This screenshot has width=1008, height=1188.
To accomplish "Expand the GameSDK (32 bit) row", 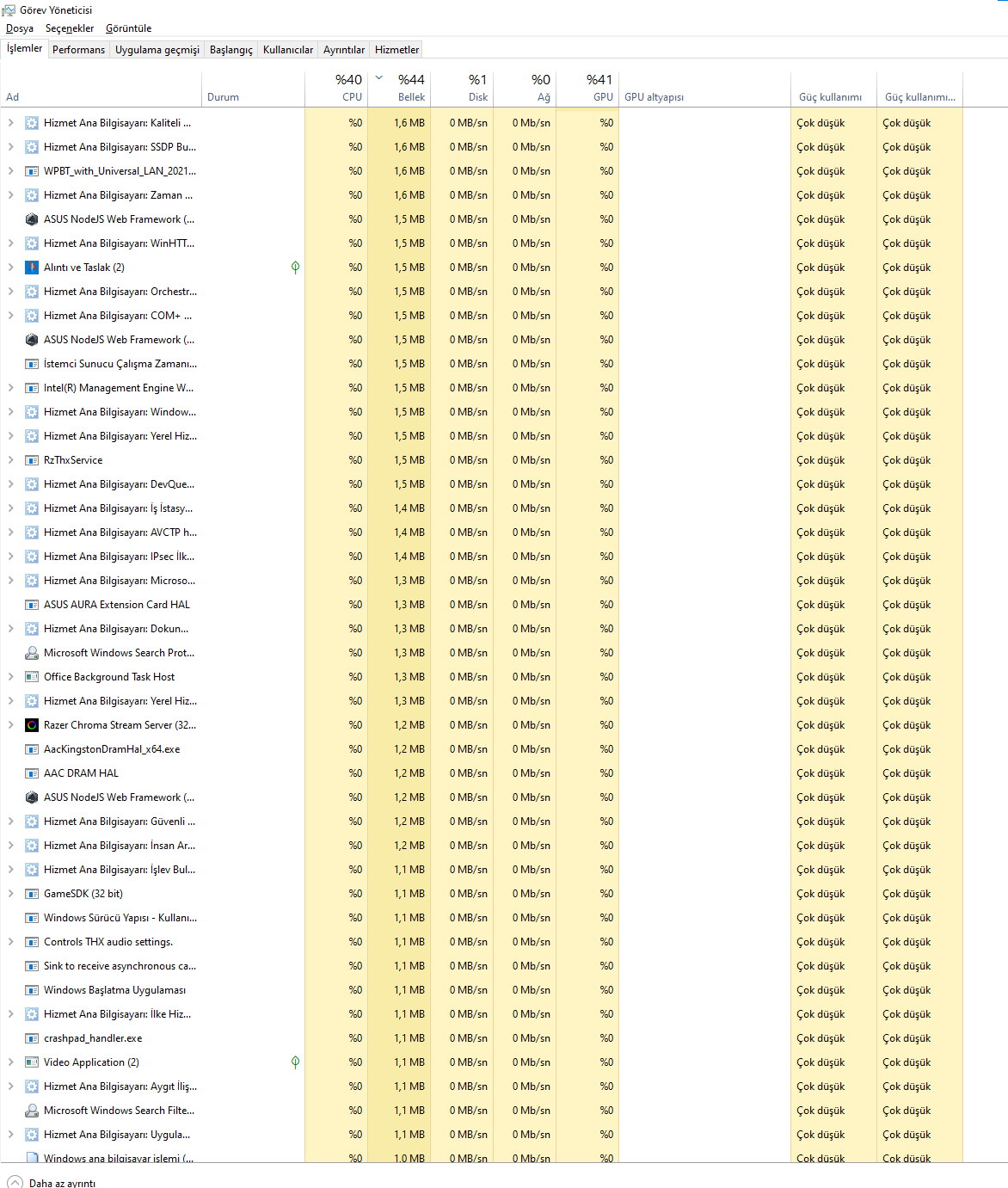I will coord(10,894).
